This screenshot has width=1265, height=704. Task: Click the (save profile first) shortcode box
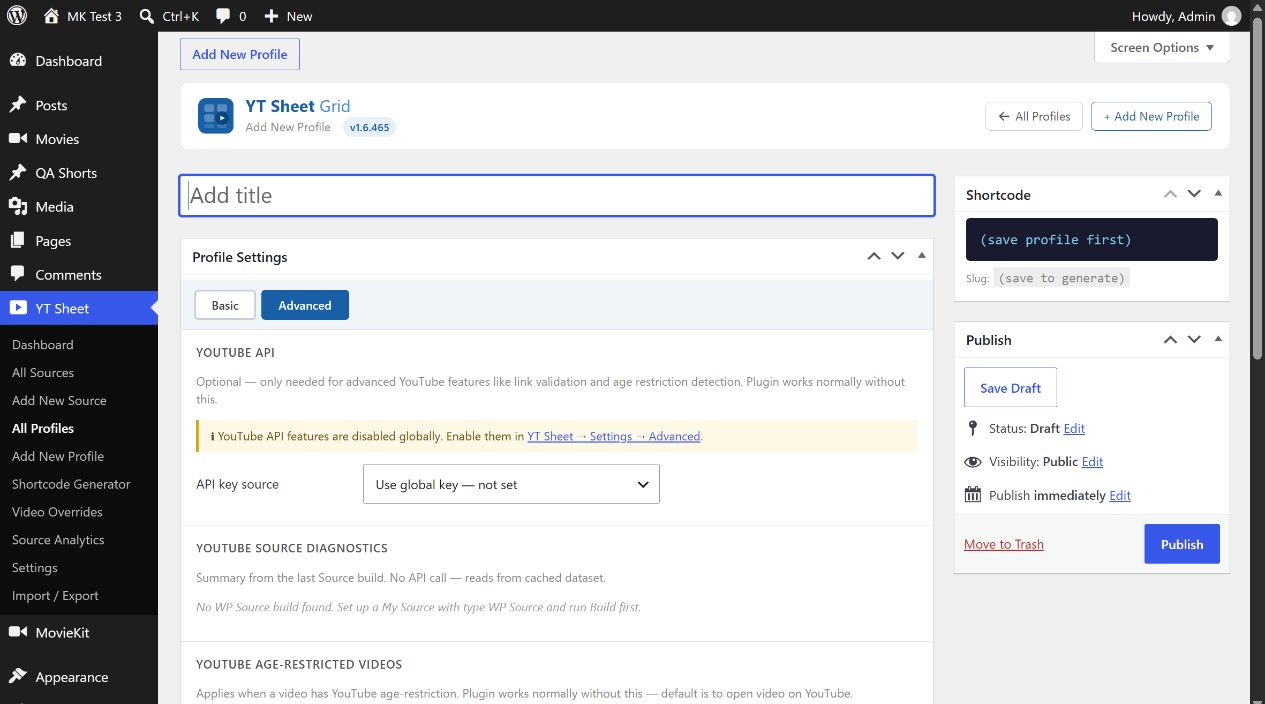coord(1092,240)
